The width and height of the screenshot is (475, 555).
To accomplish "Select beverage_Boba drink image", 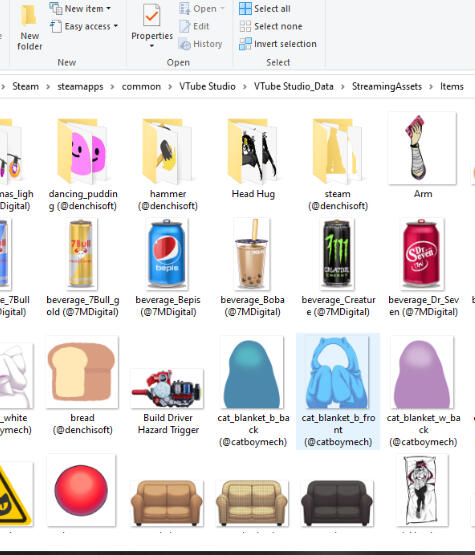I will pyautogui.click(x=252, y=253).
